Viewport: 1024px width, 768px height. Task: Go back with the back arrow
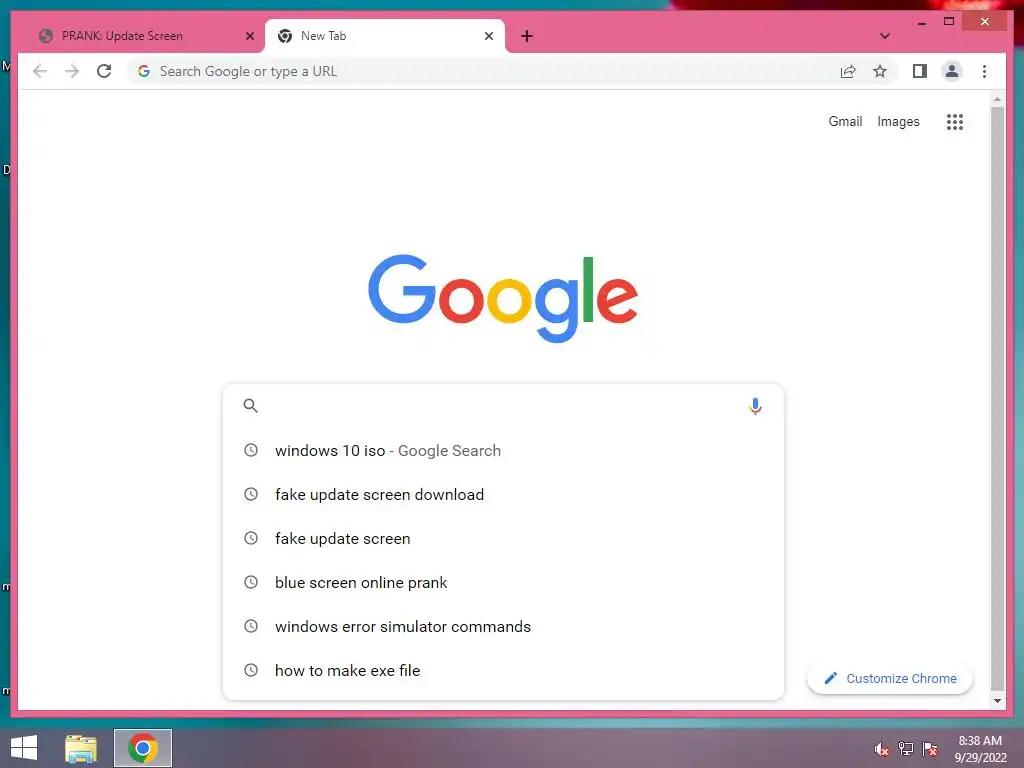pos(40,71)
